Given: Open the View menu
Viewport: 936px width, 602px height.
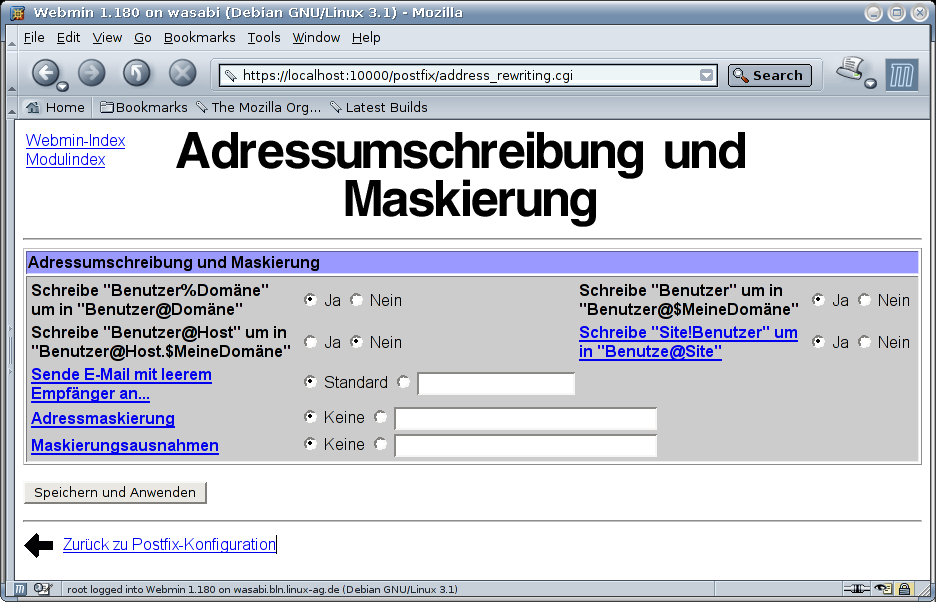Looking at the screenshot, I should pos(107,38).
